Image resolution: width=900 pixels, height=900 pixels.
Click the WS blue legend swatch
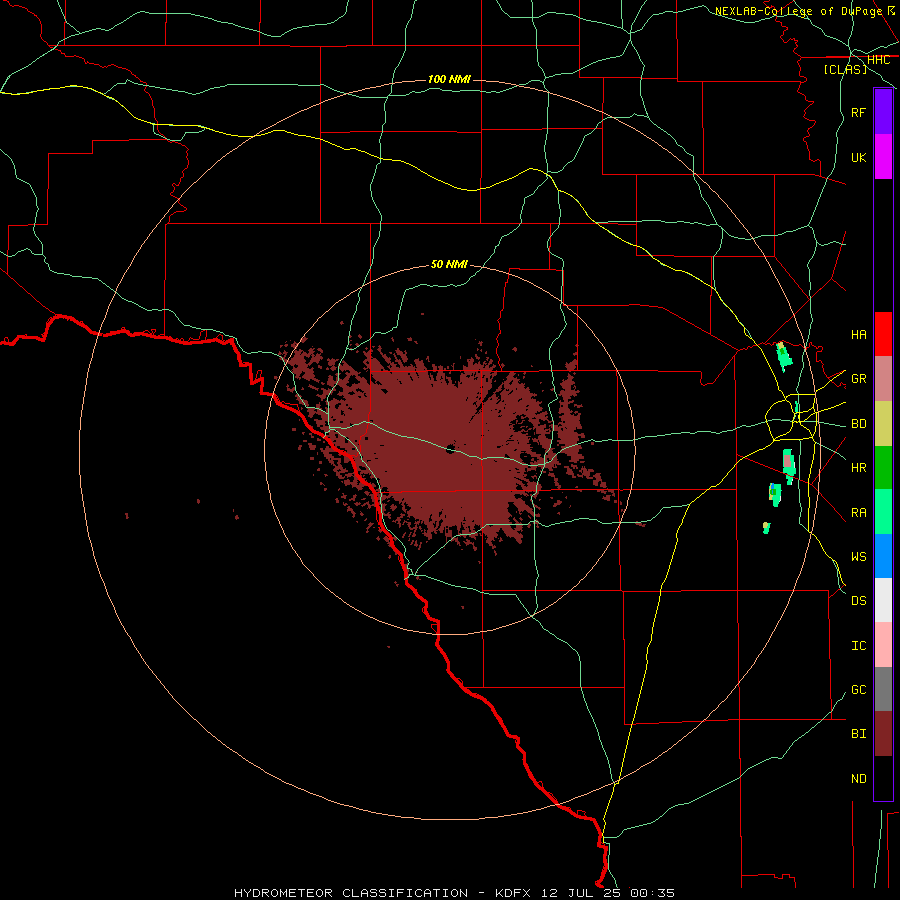coord(883,556)
